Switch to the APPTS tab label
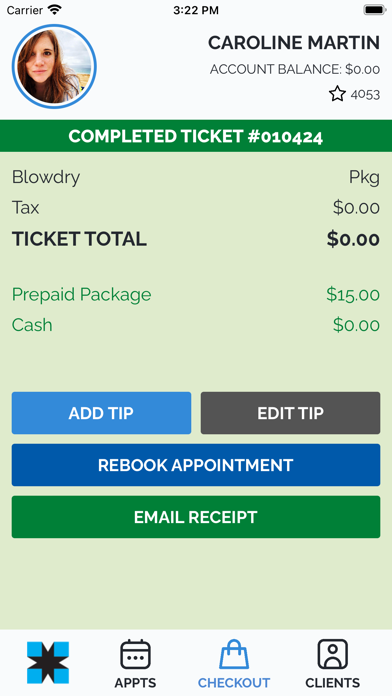392x696 pixels. click(135, 682)
